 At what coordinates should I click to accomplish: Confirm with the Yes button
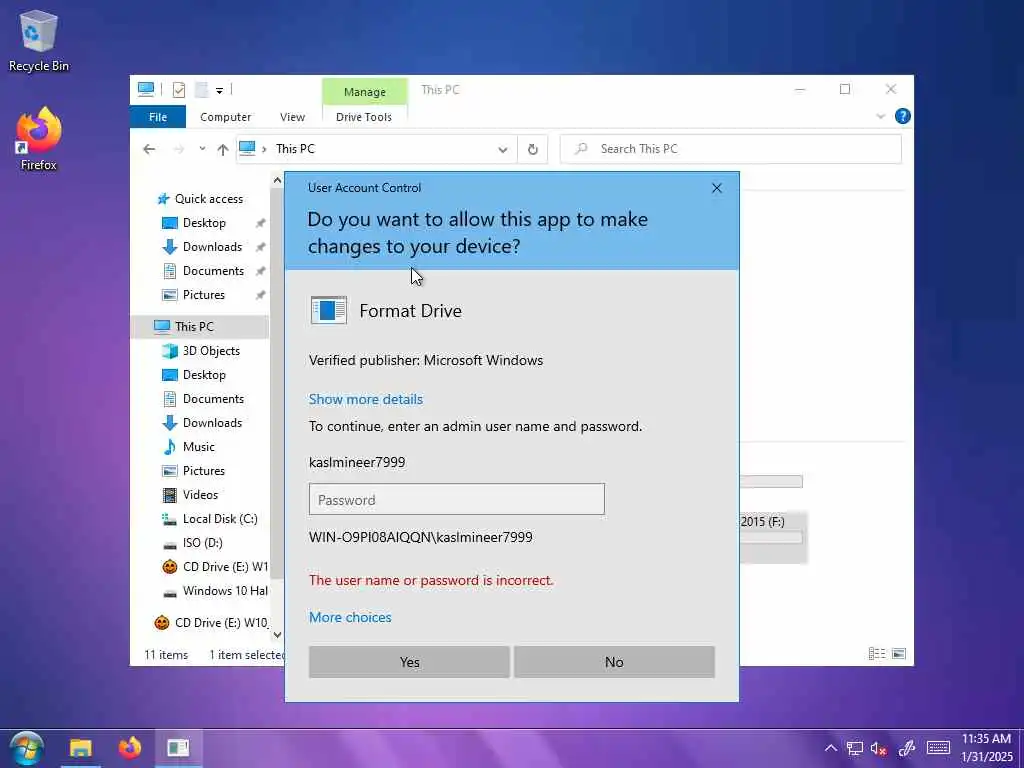(409, 662)
